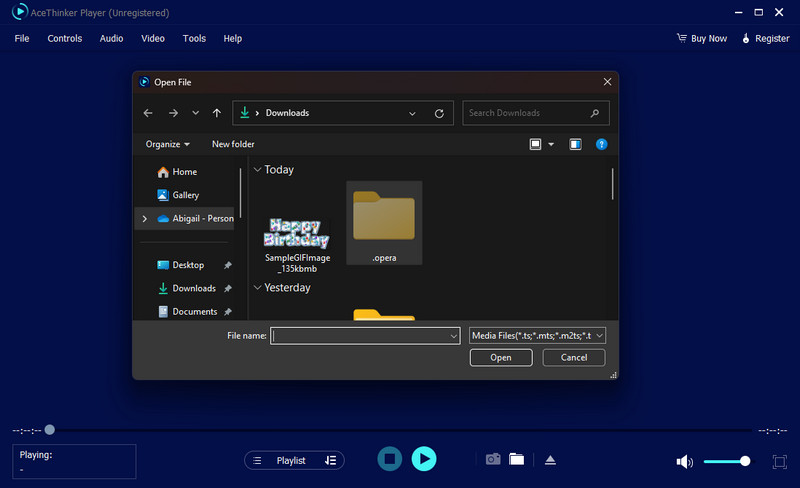Image resolution: width=800 pixels, height=488 pixels.
Task: Open the Audio menu
Action: tap(111, 38)
